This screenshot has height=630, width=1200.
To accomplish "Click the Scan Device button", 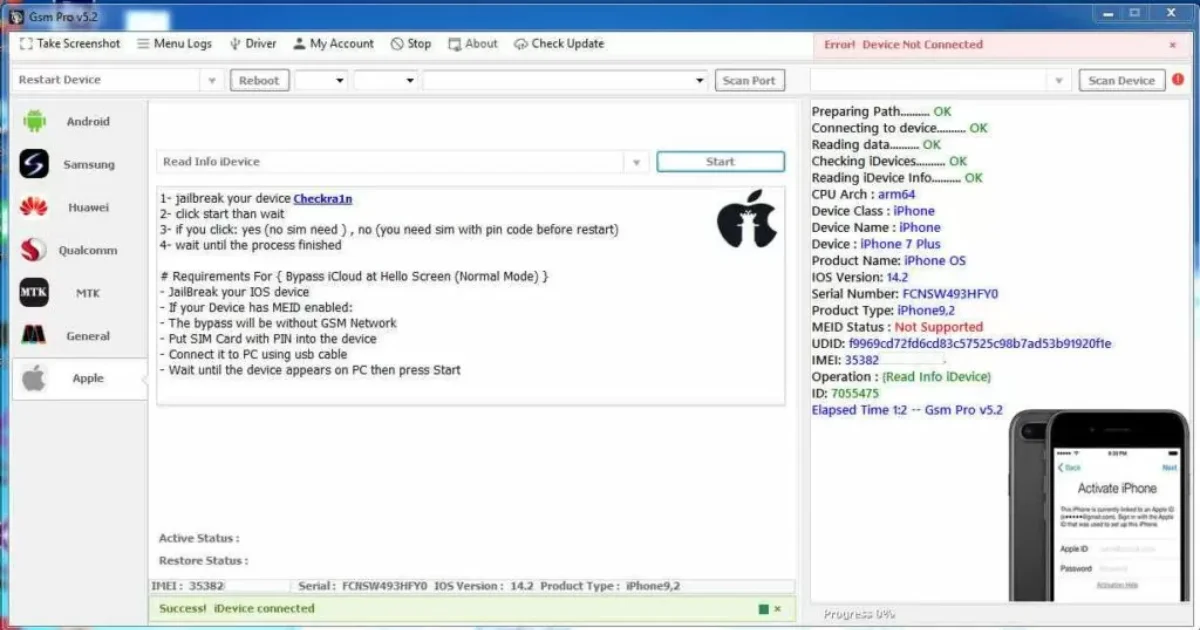I will (1121, 80).
